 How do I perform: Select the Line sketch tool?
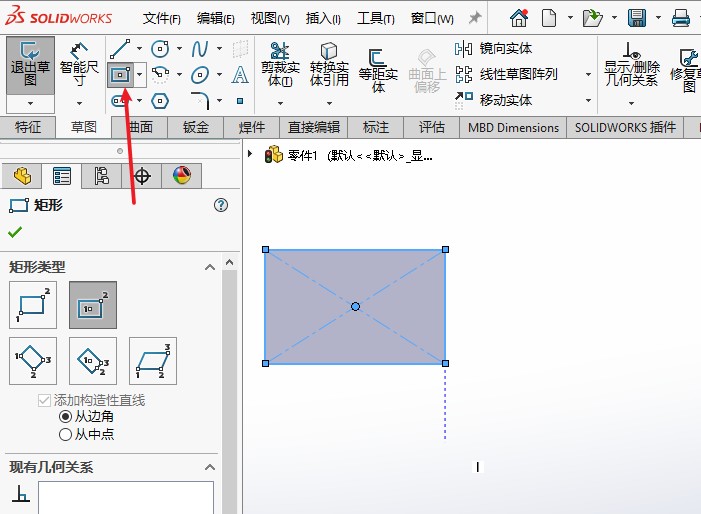tap(119, 49)
